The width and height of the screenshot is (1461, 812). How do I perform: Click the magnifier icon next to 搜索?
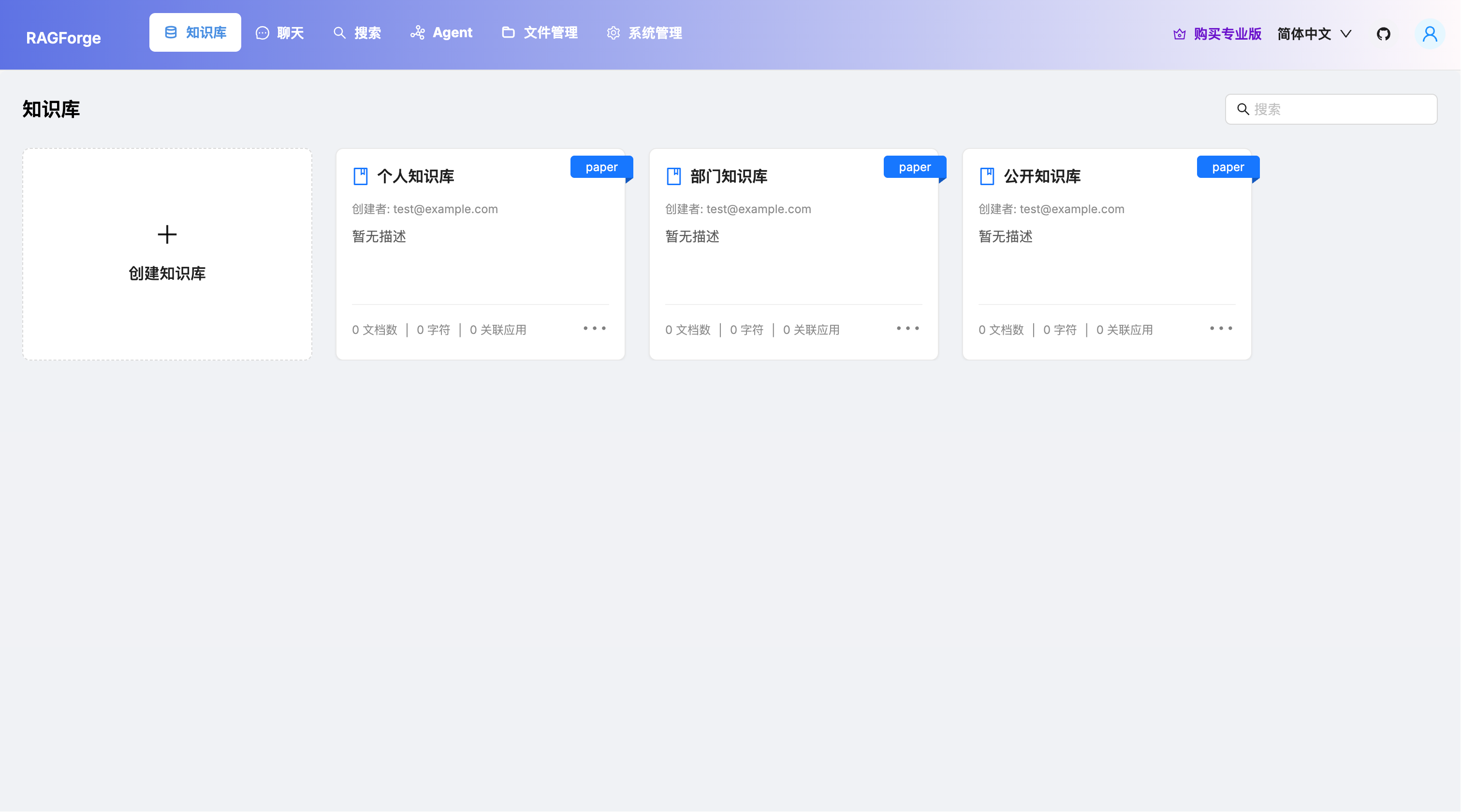[339, 33]
